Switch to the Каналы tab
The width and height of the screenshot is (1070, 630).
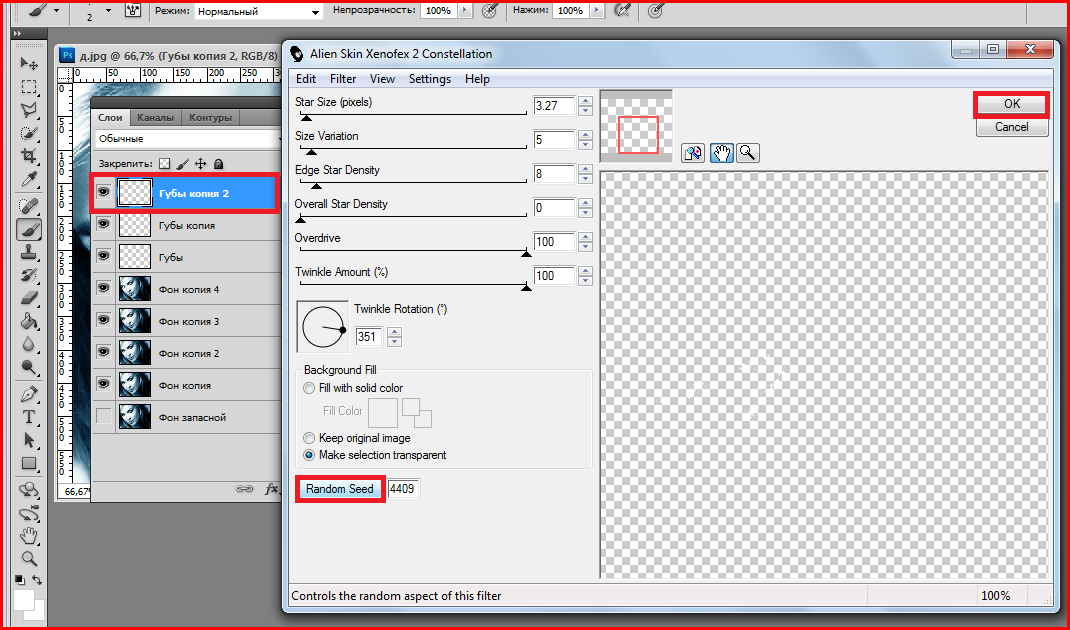[x=156, y=117]
